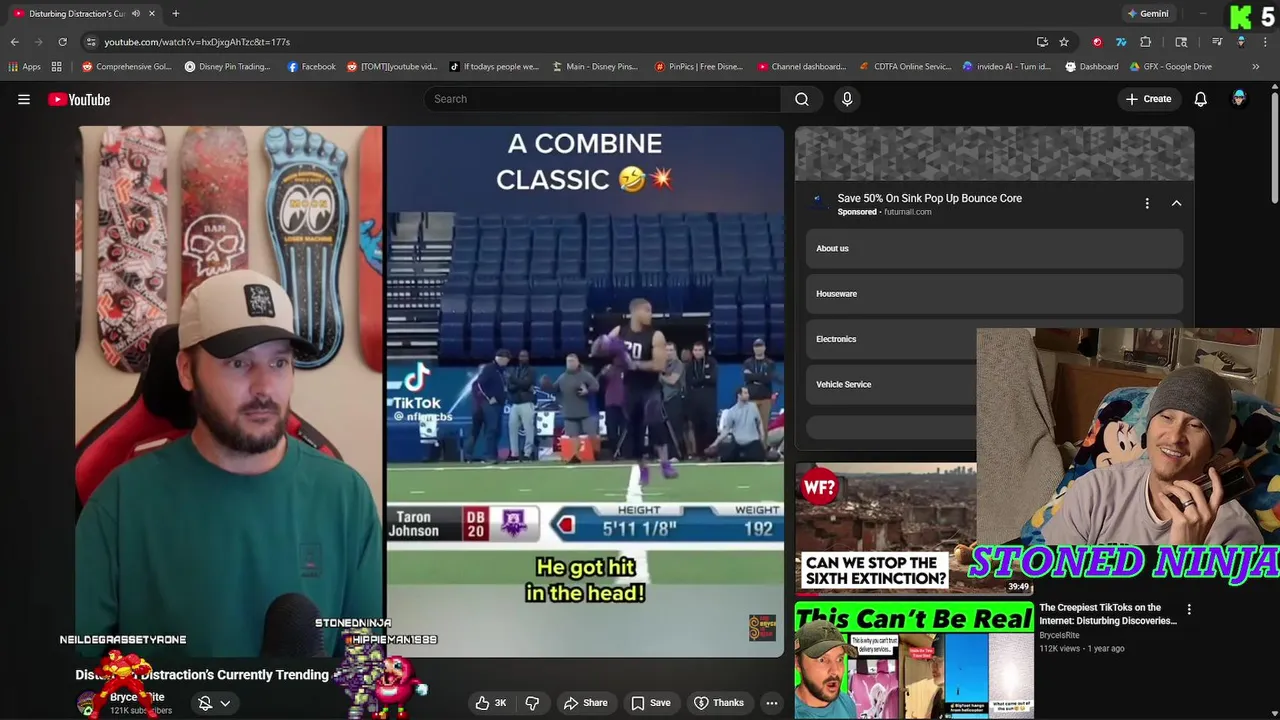Image resolution: width=1280 pixels, height=720 pixels.
Task: Open subscription notification bell dropdown
Action: point(214,703)
